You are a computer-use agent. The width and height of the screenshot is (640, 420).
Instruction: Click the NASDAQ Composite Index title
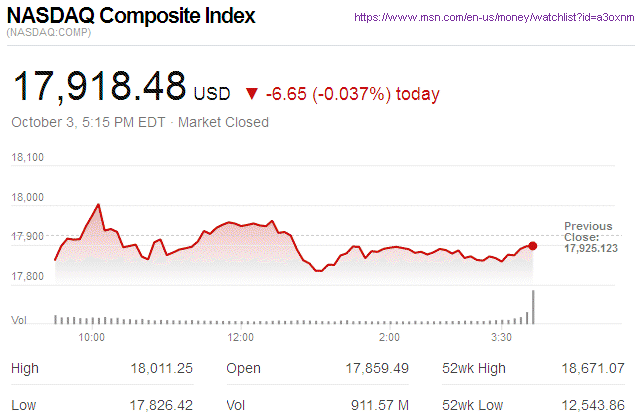(x=130, y=17)
